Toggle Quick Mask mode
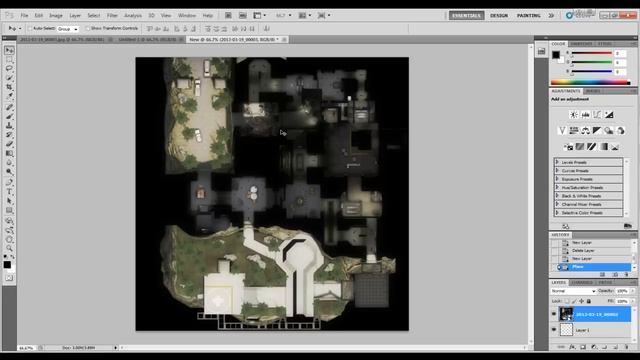 coord(9,278)
